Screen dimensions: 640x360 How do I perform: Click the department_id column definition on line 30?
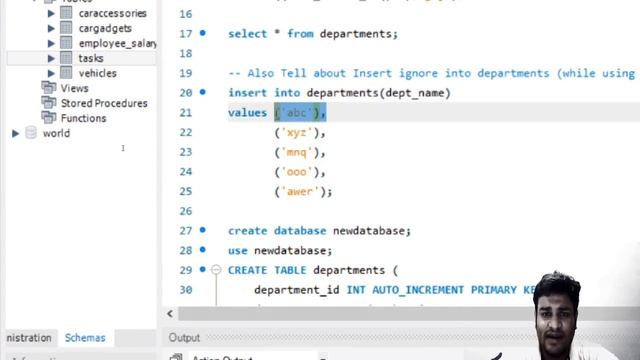point(395,290)
